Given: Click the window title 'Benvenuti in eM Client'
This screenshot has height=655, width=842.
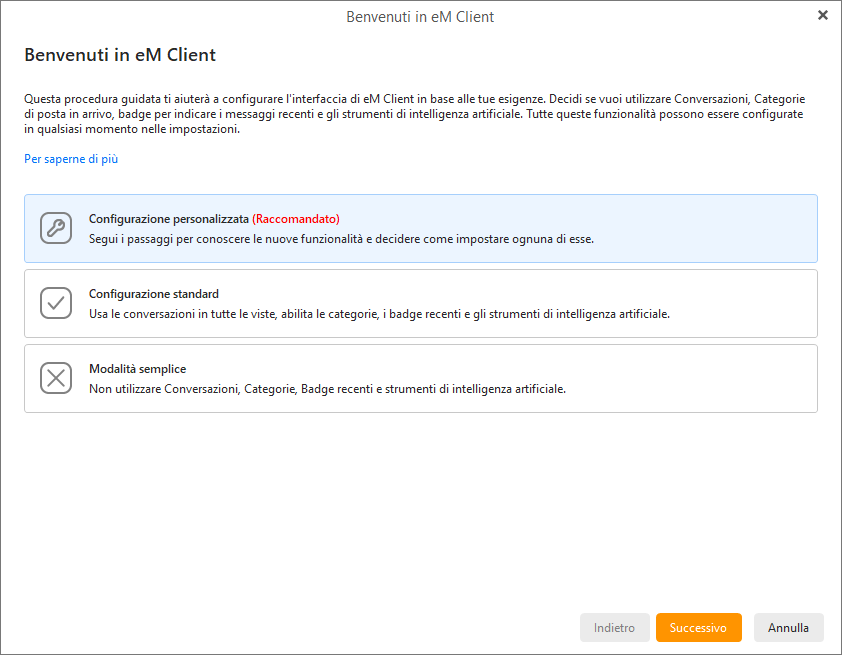Looking at the screenshot, I should click(420, 17).
